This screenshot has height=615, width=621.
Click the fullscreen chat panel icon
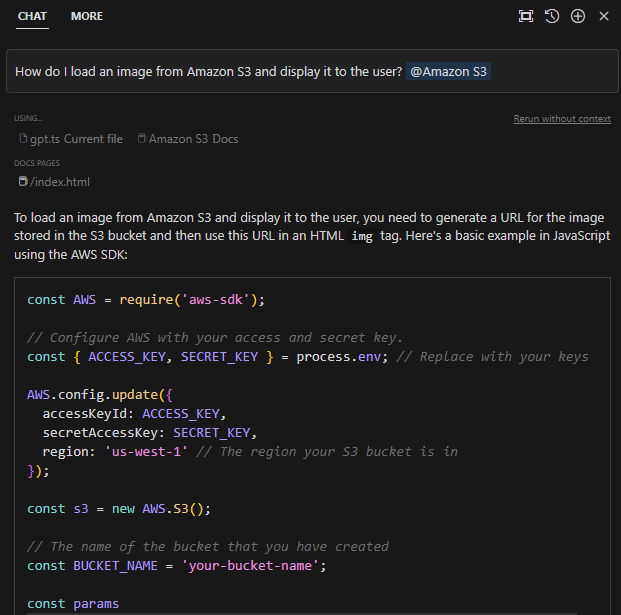526,16
